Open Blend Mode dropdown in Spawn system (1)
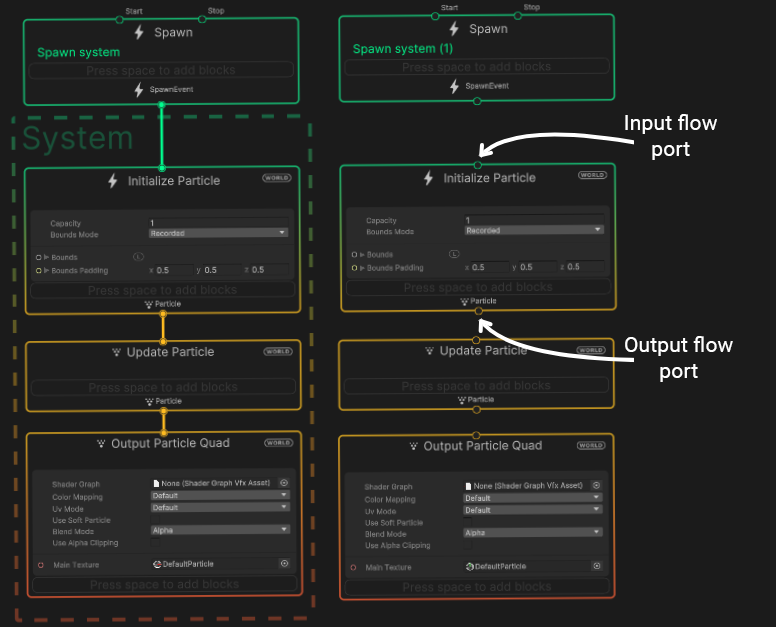The width and height of the screenshot is (776, 627). click(x=532, y=534)
